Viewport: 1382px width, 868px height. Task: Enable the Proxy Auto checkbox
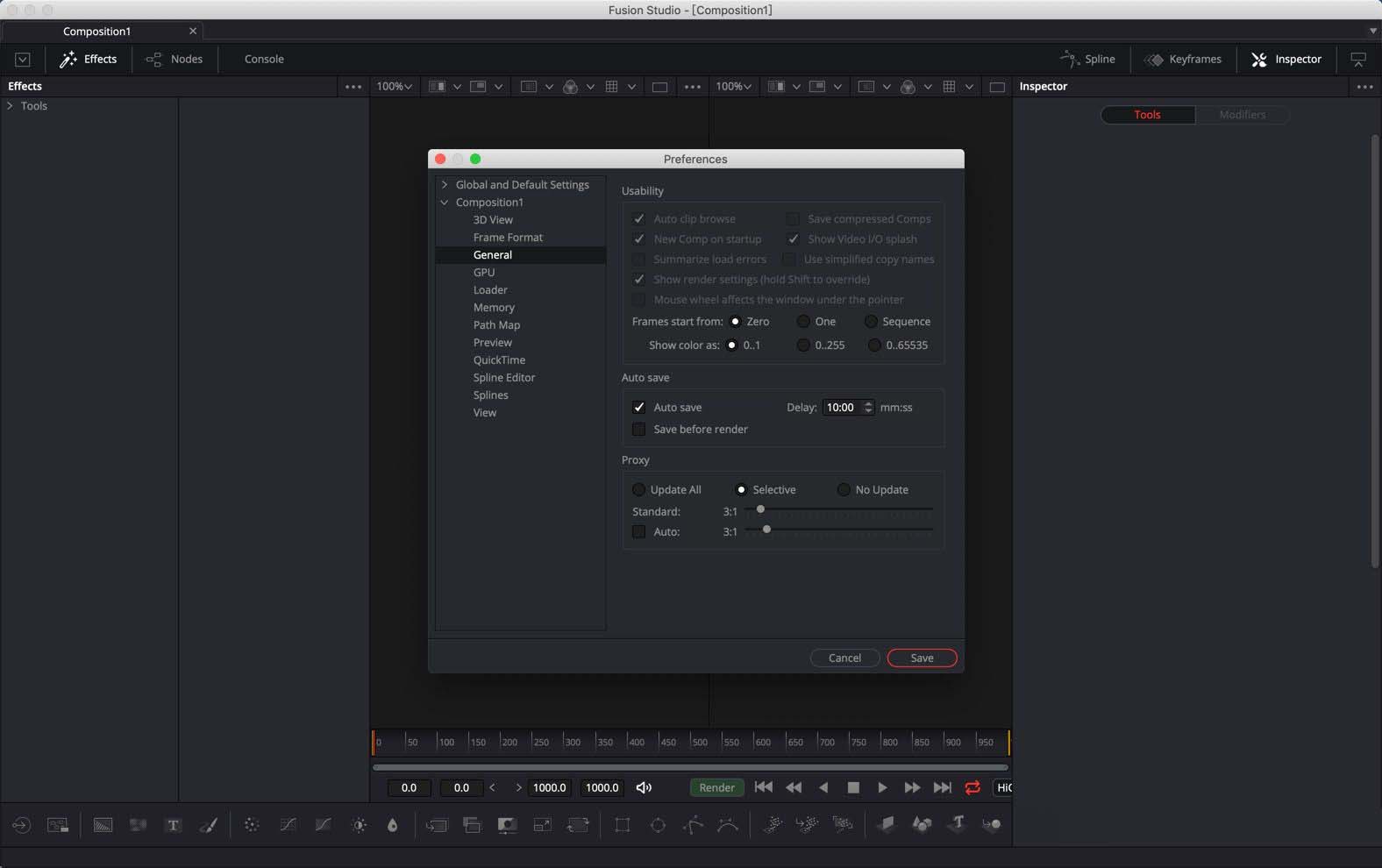coord(639,532)
